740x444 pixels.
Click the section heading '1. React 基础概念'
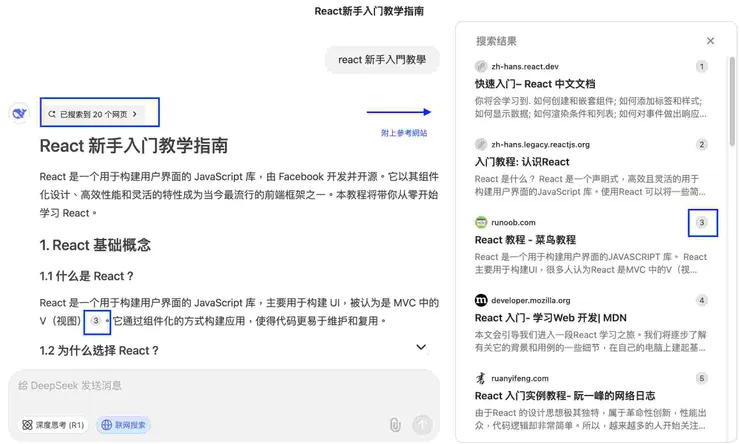[95, 245]
